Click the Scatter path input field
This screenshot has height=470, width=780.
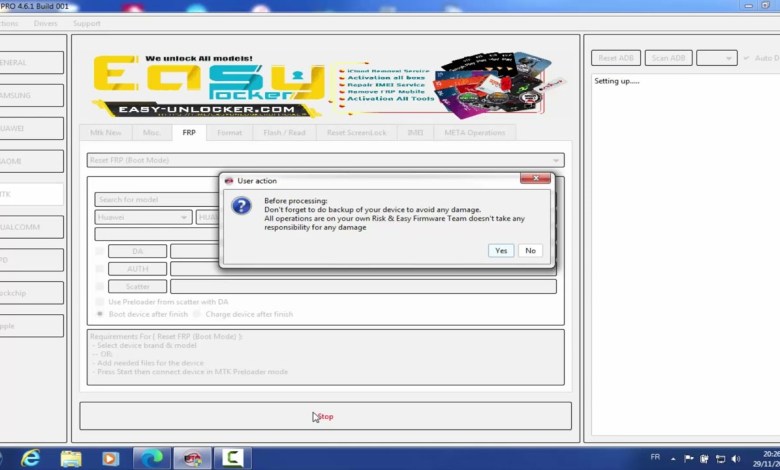click(363, 286)
